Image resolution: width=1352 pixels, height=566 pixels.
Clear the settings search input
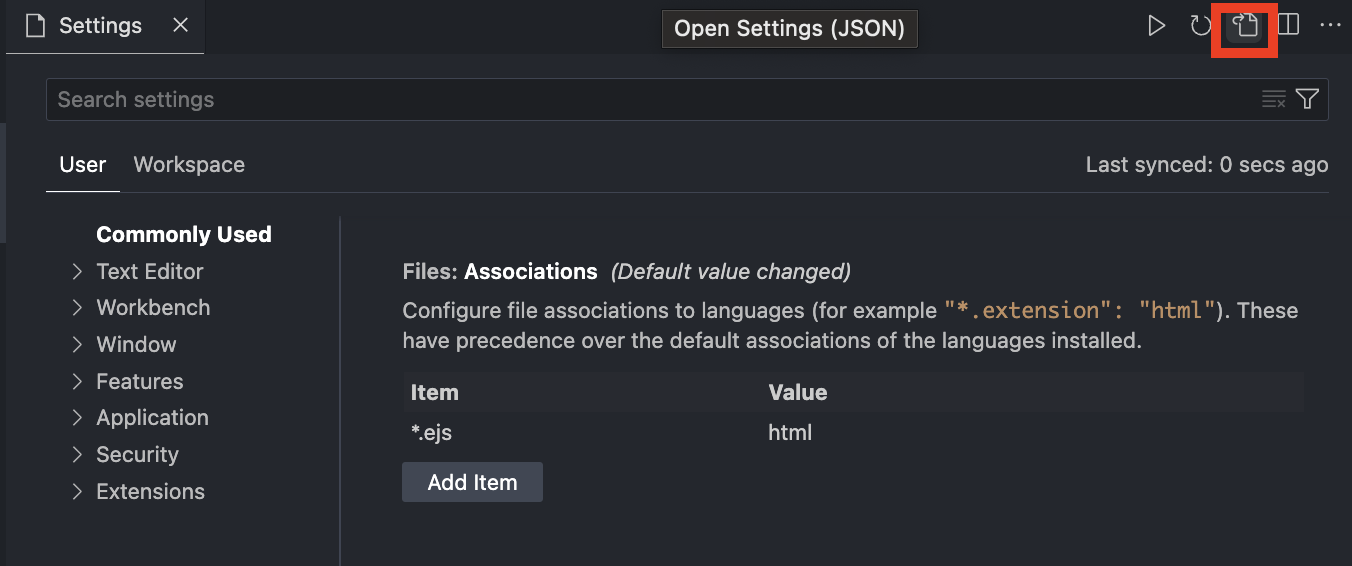point(1273,99)
